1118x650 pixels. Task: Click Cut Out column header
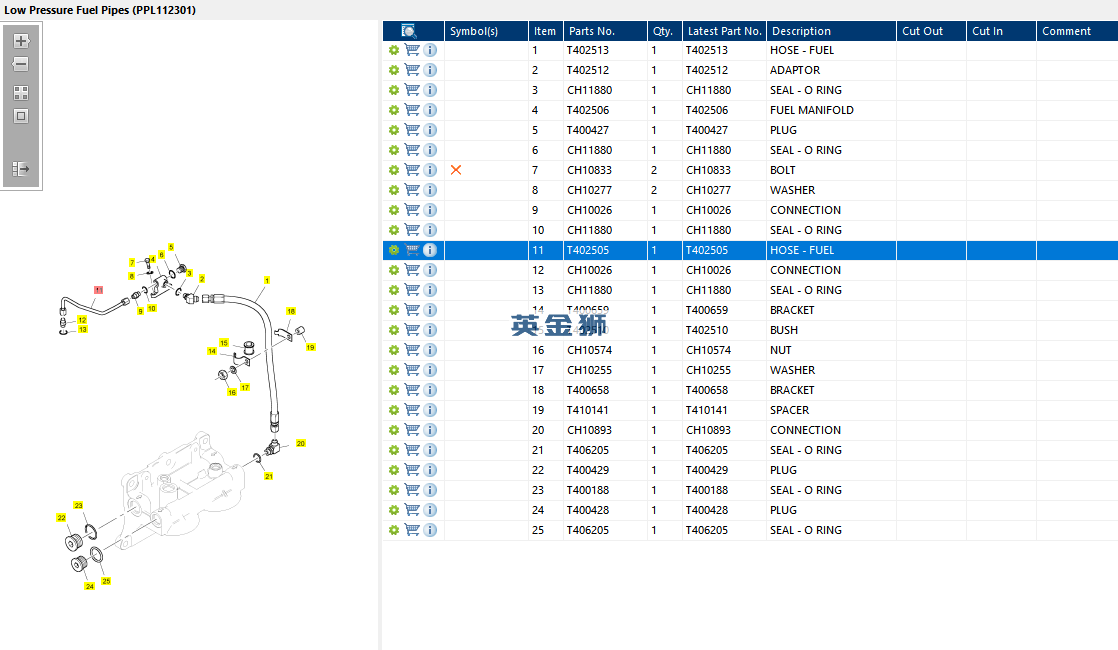(931, 31)
